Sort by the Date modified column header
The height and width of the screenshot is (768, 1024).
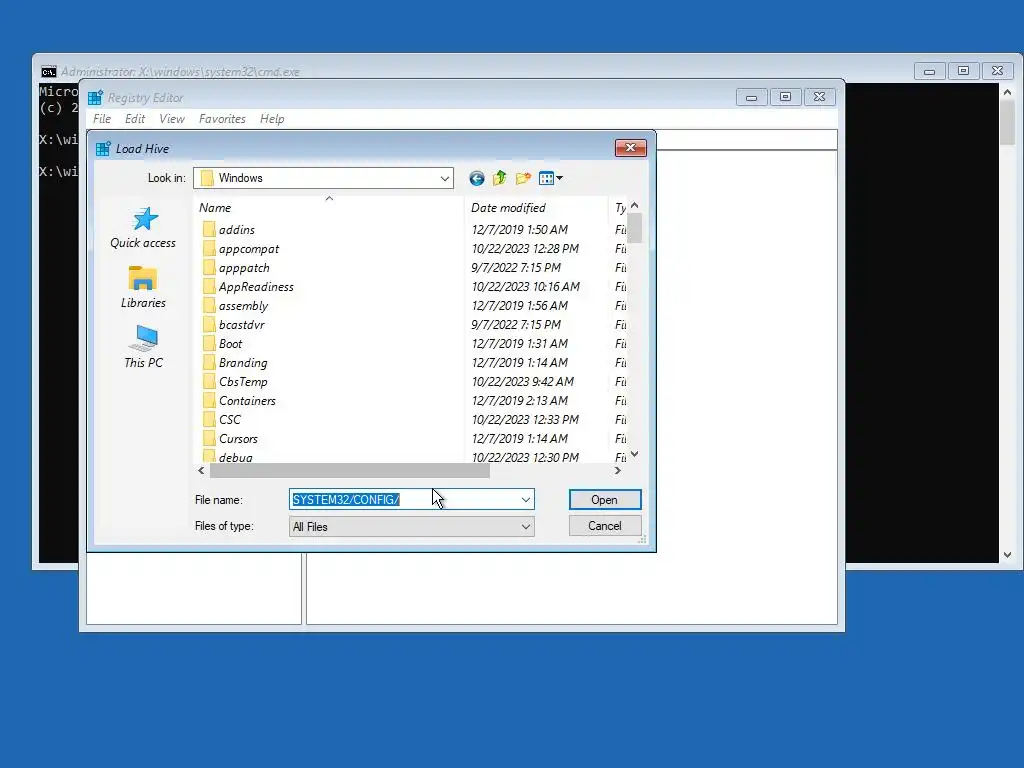coord(537,208)
